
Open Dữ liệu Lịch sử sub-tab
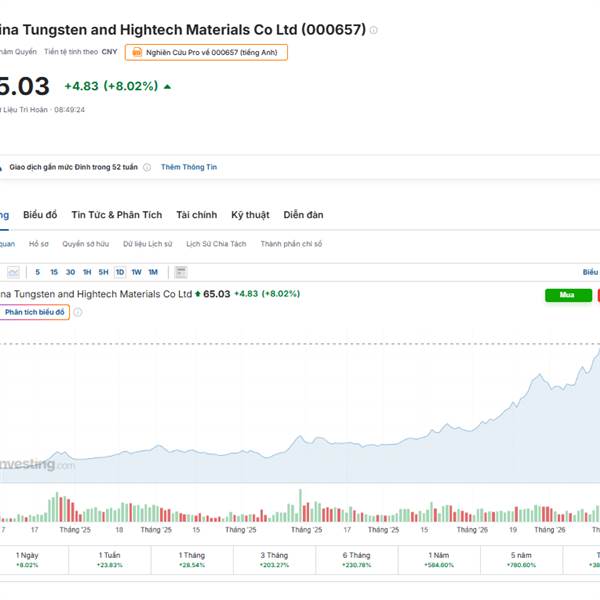click(x=148, y=244)
